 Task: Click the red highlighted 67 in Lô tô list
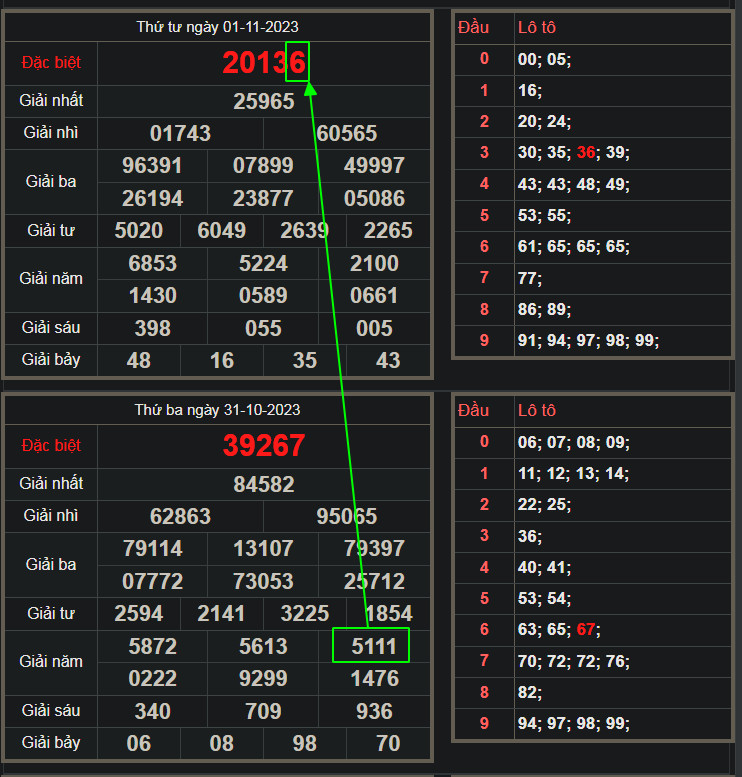point(586,630)
